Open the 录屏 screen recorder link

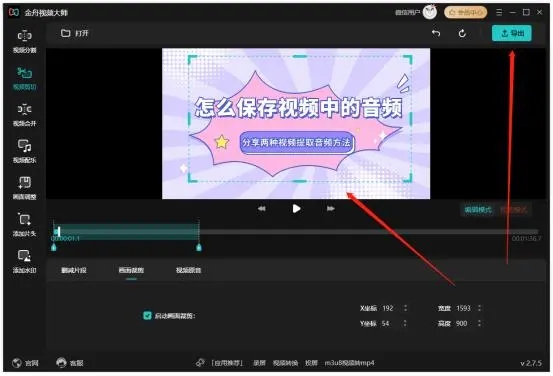point(259,363)
